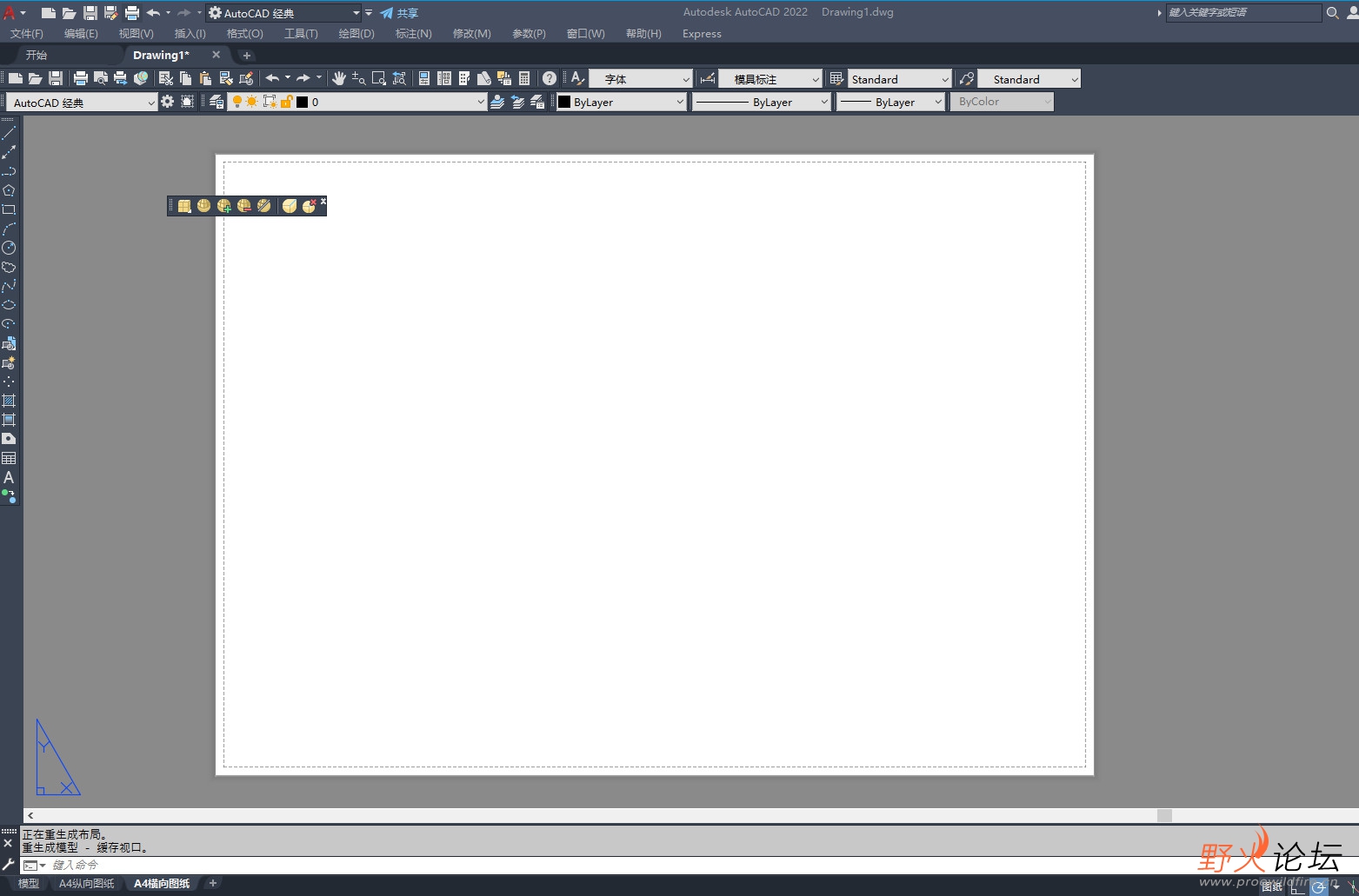Select the Rectangle tool
Image resolution: width=1359 pixels, height=896 pixels.
(9, 209)
